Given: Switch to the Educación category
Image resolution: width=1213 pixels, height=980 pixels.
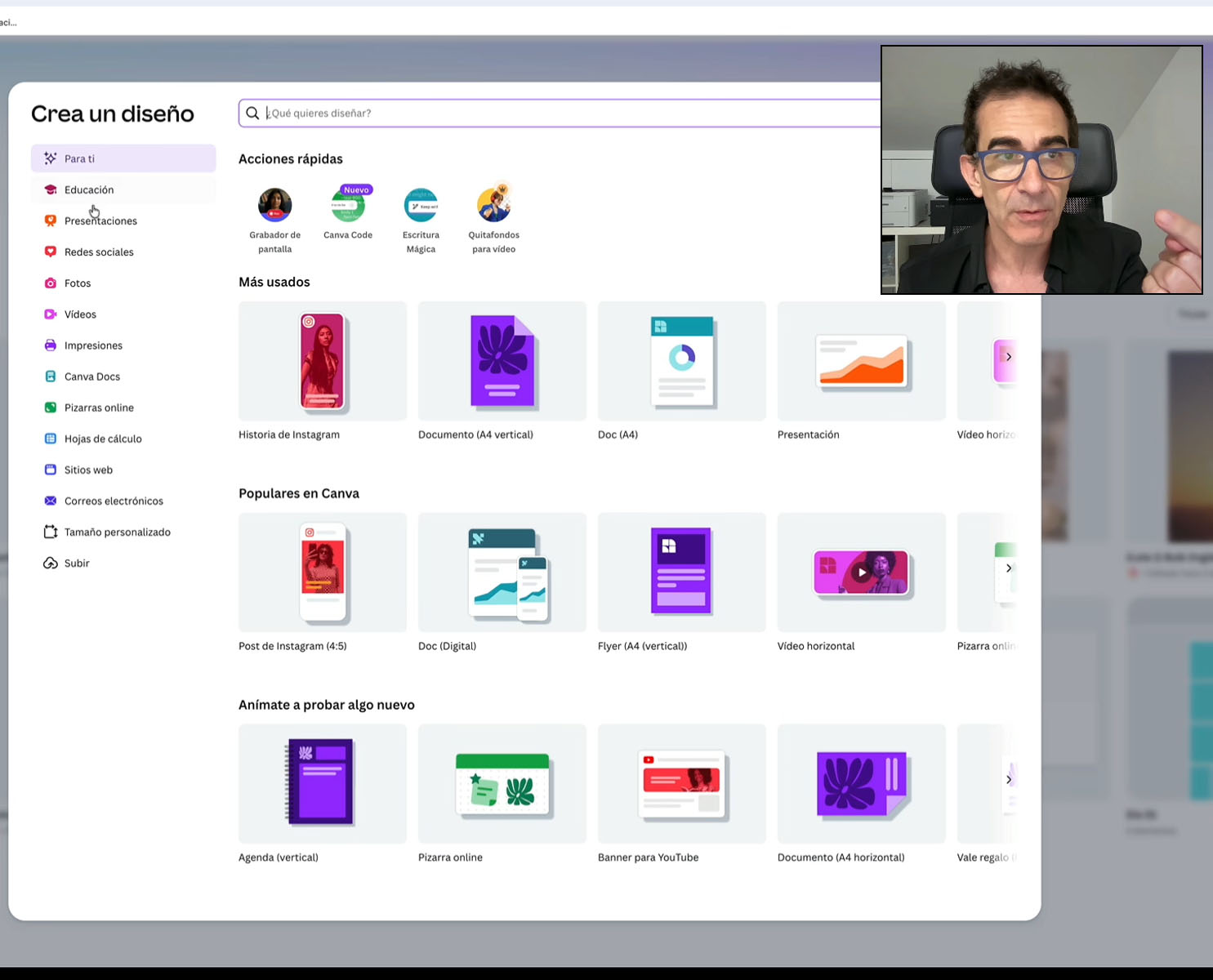Looking at the screenshot, I should click(123, 189).
